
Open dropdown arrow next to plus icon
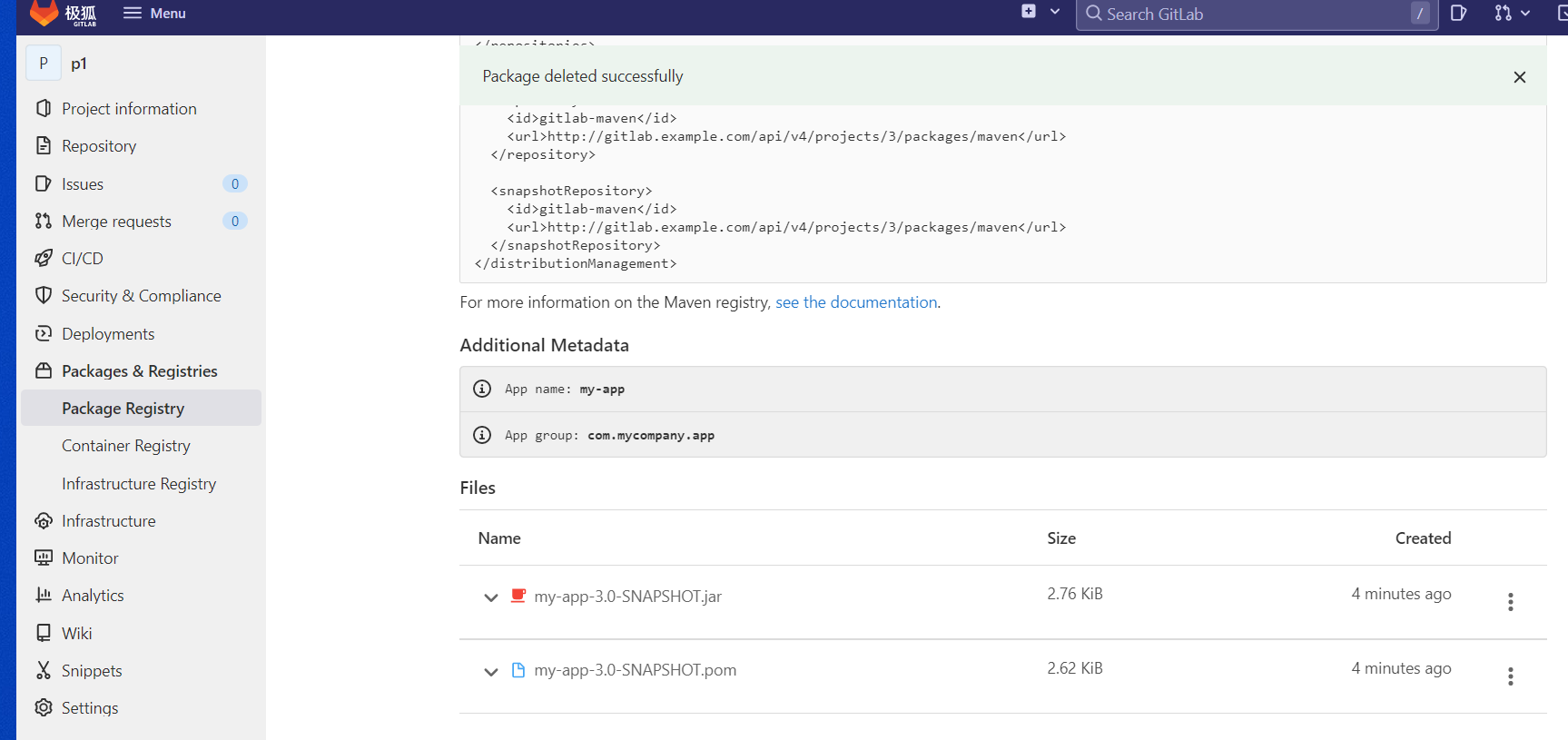click(1055, 12)
